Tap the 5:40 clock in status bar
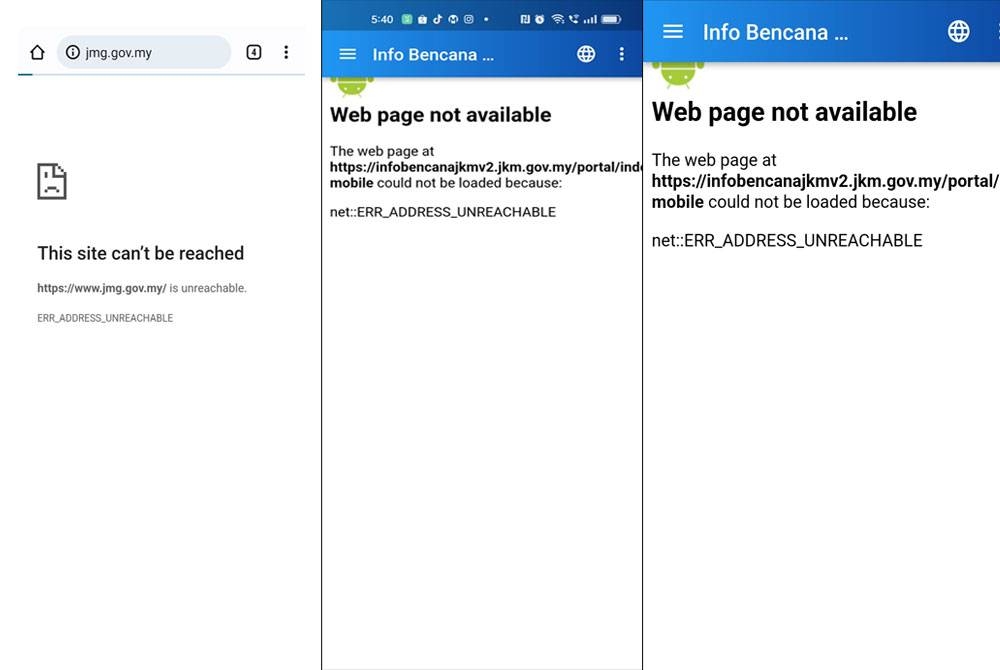This screenshot has height=670, width=1000. click(x=382, y=19)
